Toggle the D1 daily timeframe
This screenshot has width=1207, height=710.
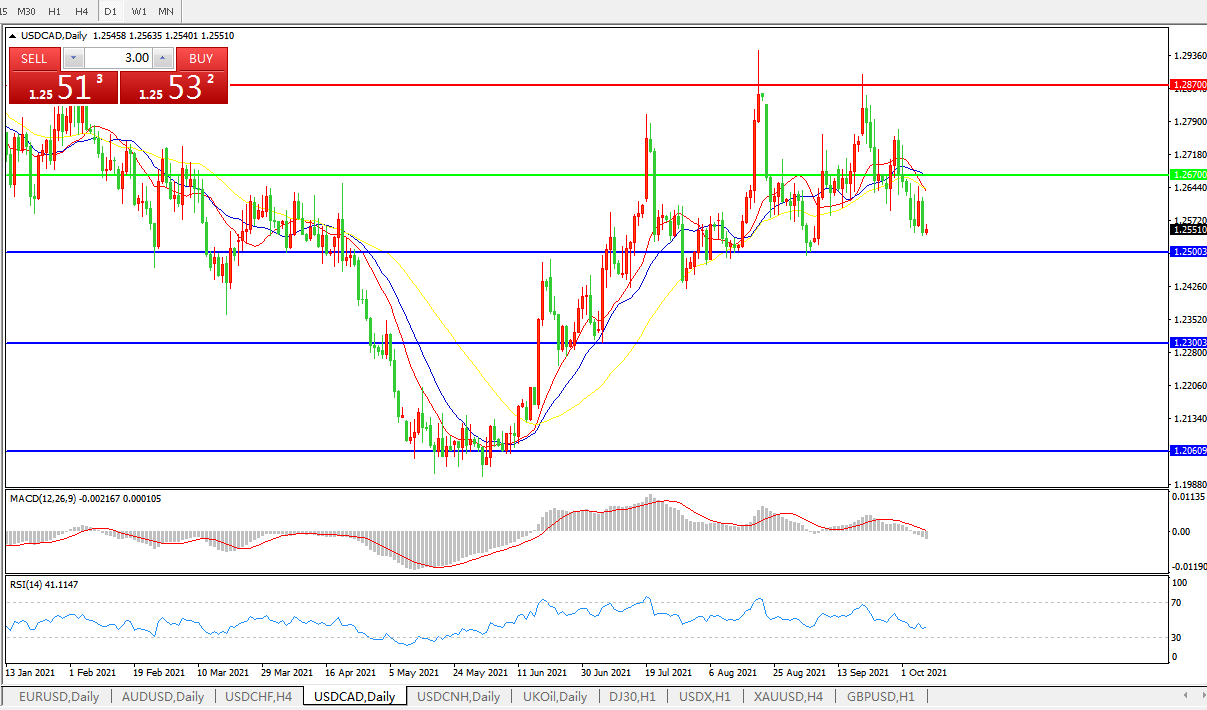click(110, 11)
